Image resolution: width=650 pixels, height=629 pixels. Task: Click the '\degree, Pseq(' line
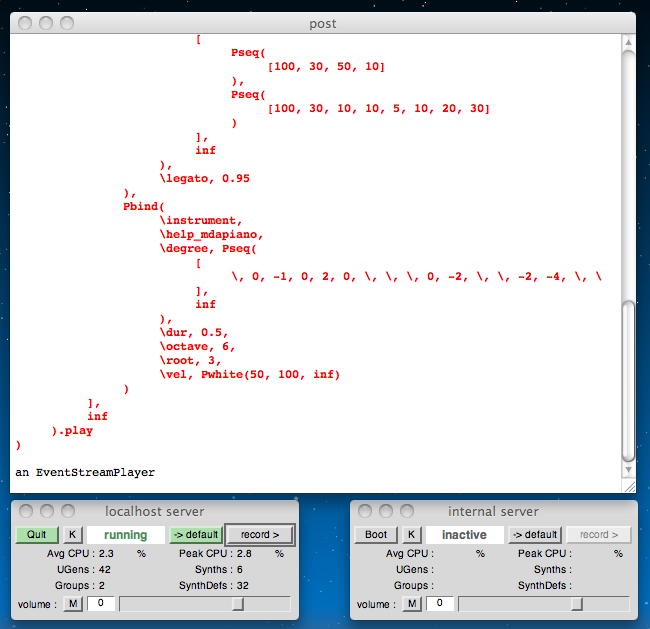(208, 248)
